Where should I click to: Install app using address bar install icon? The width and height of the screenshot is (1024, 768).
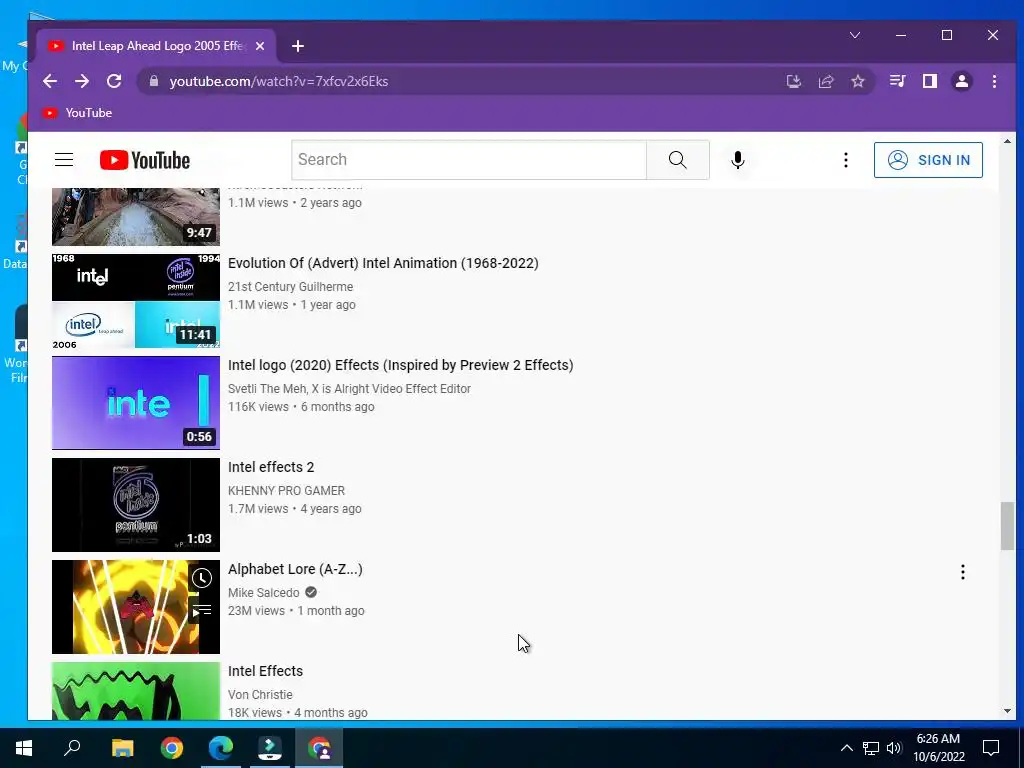point(793,82)
